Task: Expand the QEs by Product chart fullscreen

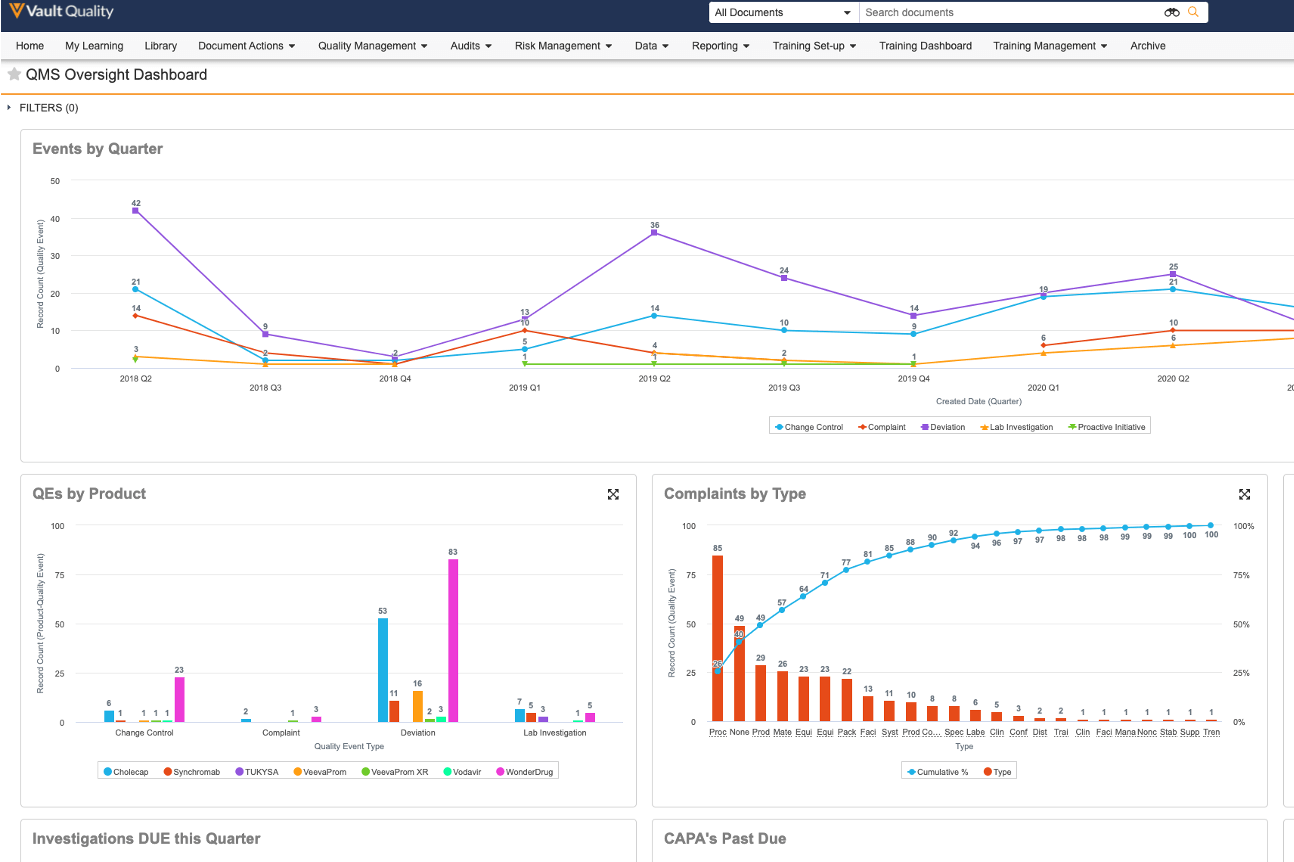Action: 613,494
